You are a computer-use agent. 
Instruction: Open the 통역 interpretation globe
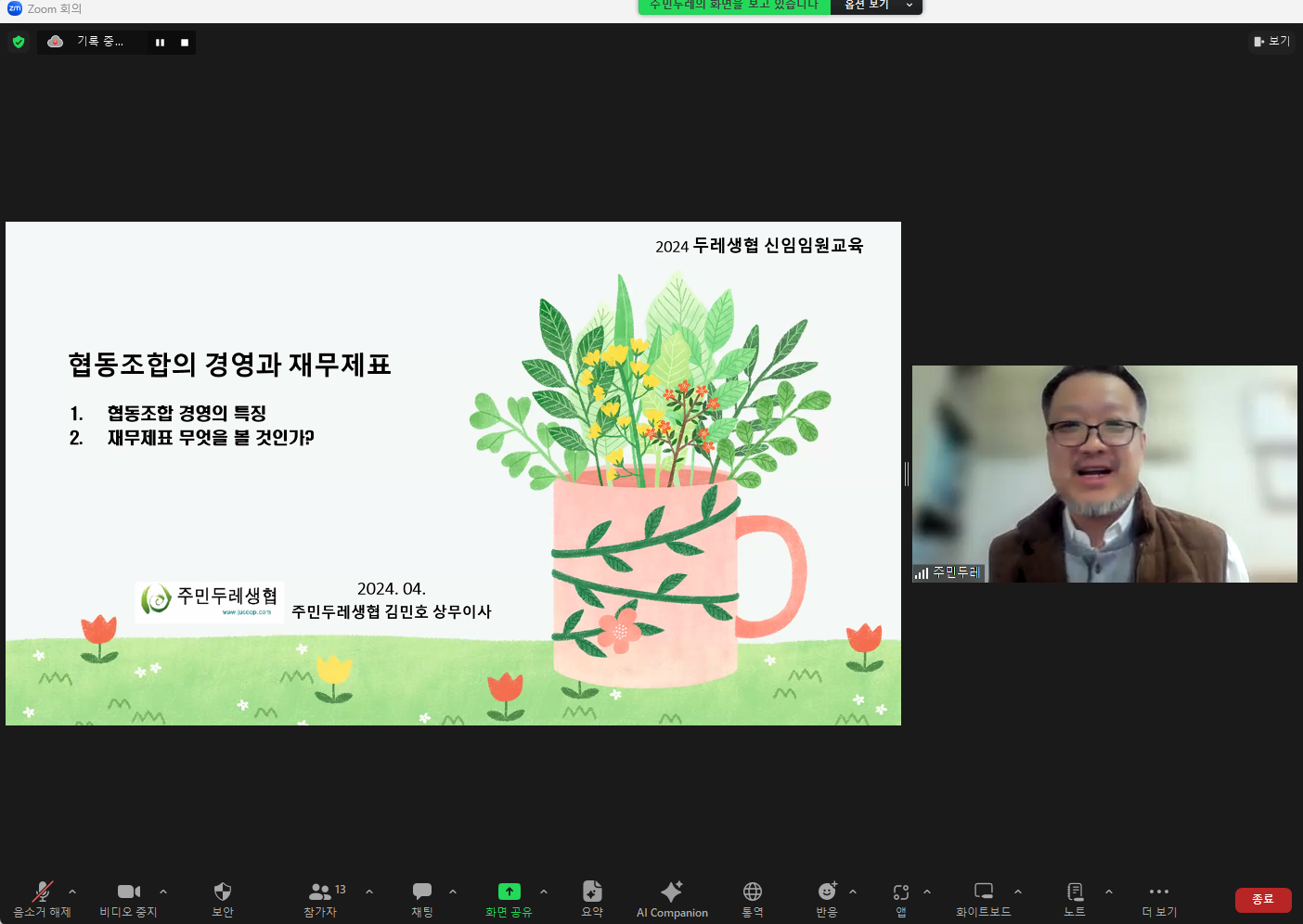(x=753, y=898)
